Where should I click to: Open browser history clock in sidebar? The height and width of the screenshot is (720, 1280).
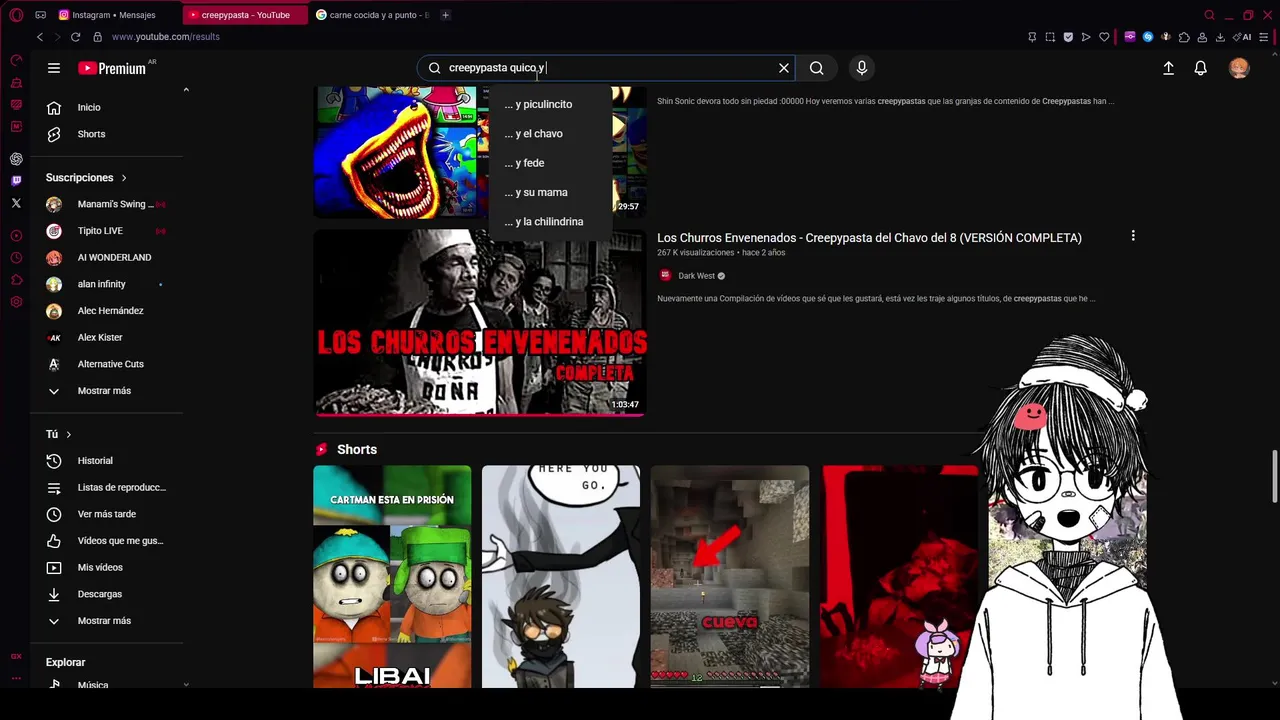point(16,258)
